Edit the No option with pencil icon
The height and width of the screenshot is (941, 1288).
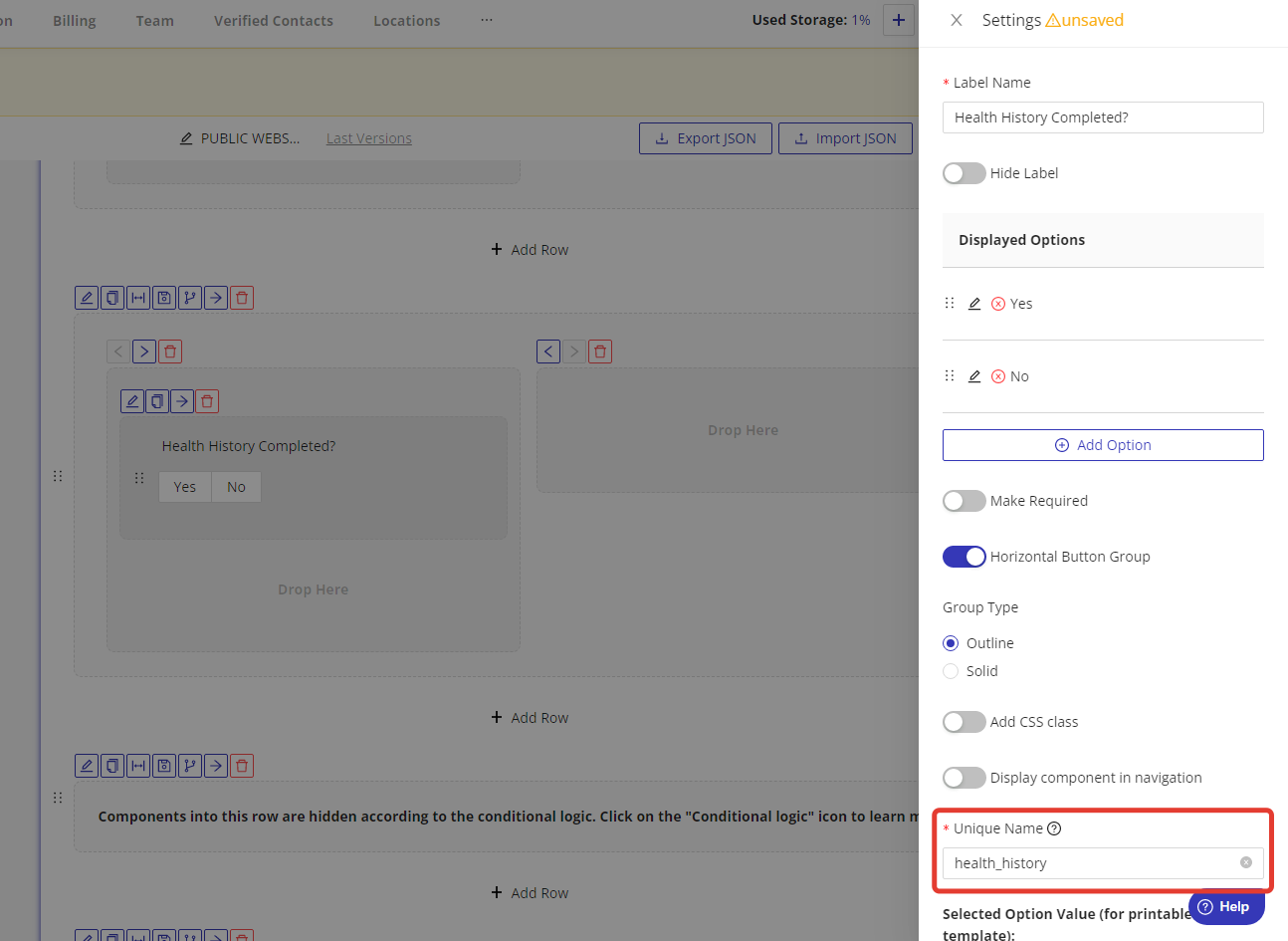coord(974,376)
